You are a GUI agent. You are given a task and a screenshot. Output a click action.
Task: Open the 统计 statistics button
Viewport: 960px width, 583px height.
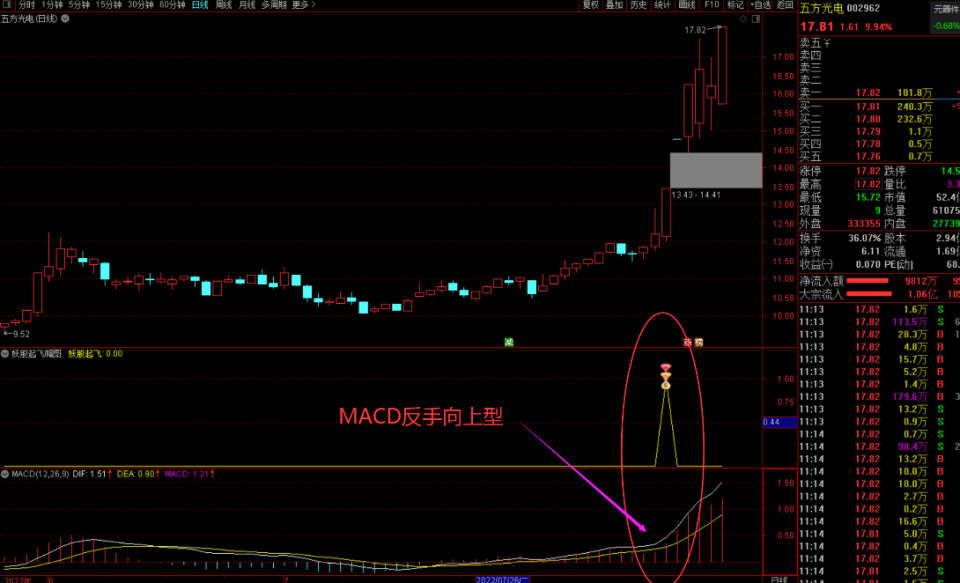click(x=662, y=5)
